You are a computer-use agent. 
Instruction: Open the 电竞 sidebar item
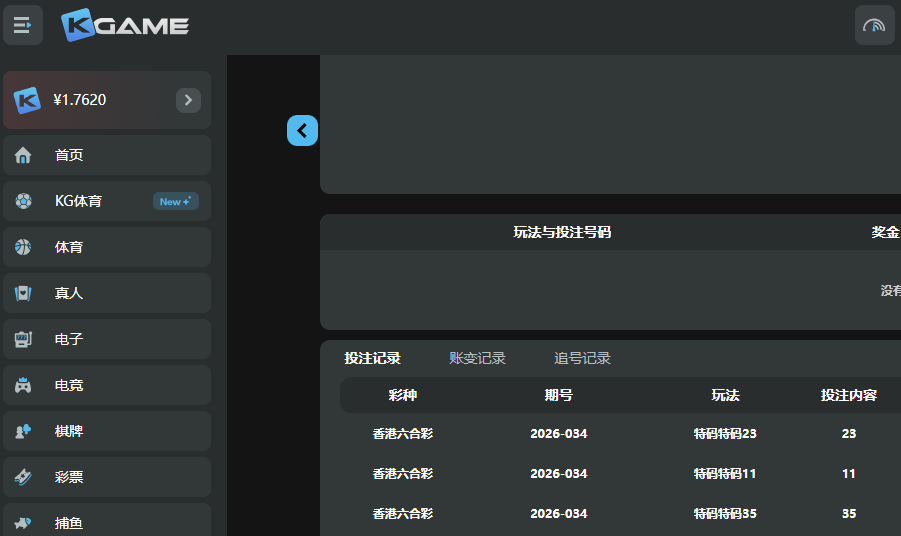coord(107,385)
